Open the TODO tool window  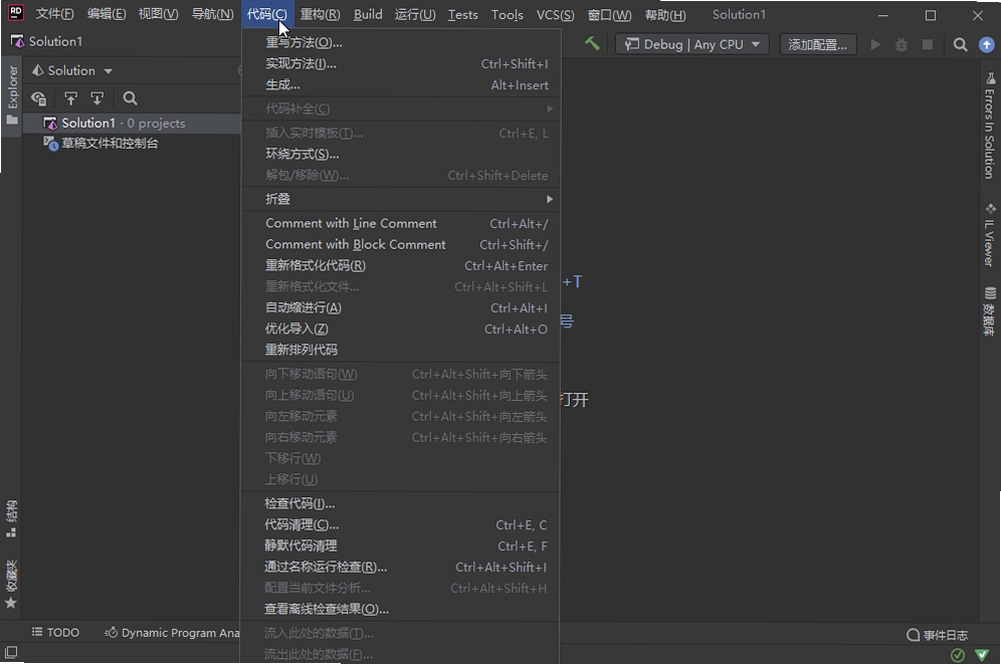click(x=56, y=632)
